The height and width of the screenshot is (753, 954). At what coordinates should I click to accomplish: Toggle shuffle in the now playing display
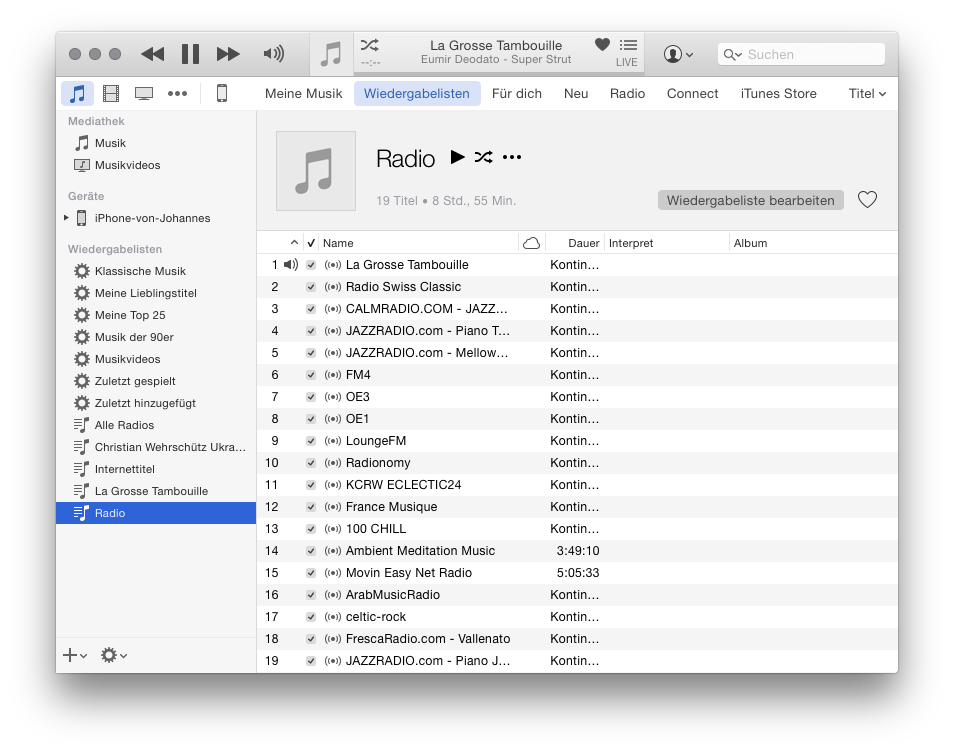coord(369,45)
